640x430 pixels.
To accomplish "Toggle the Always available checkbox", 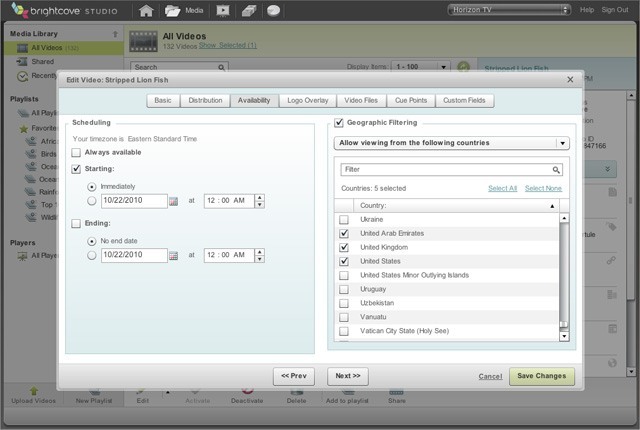I will tap(76, 153).
